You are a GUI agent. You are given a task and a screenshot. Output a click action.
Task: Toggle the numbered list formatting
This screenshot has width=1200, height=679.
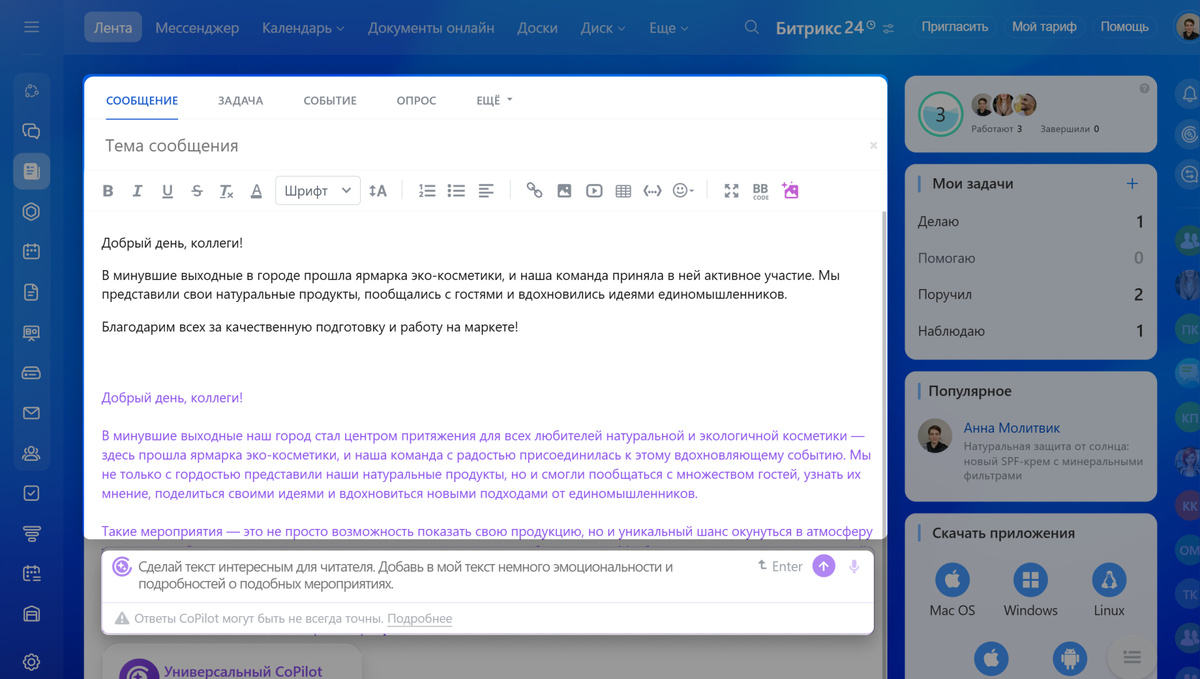(x=427, y=190)
